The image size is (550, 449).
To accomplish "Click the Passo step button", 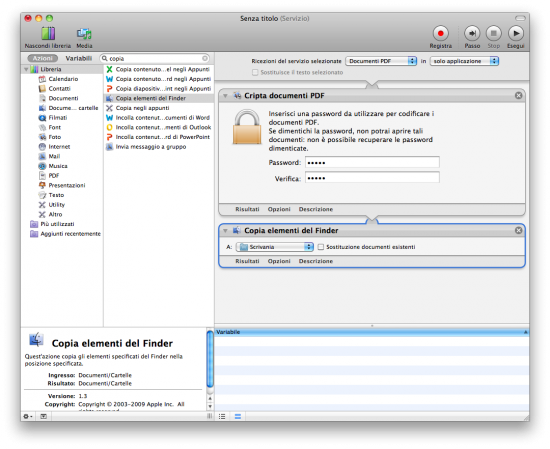I will point(472,33).
